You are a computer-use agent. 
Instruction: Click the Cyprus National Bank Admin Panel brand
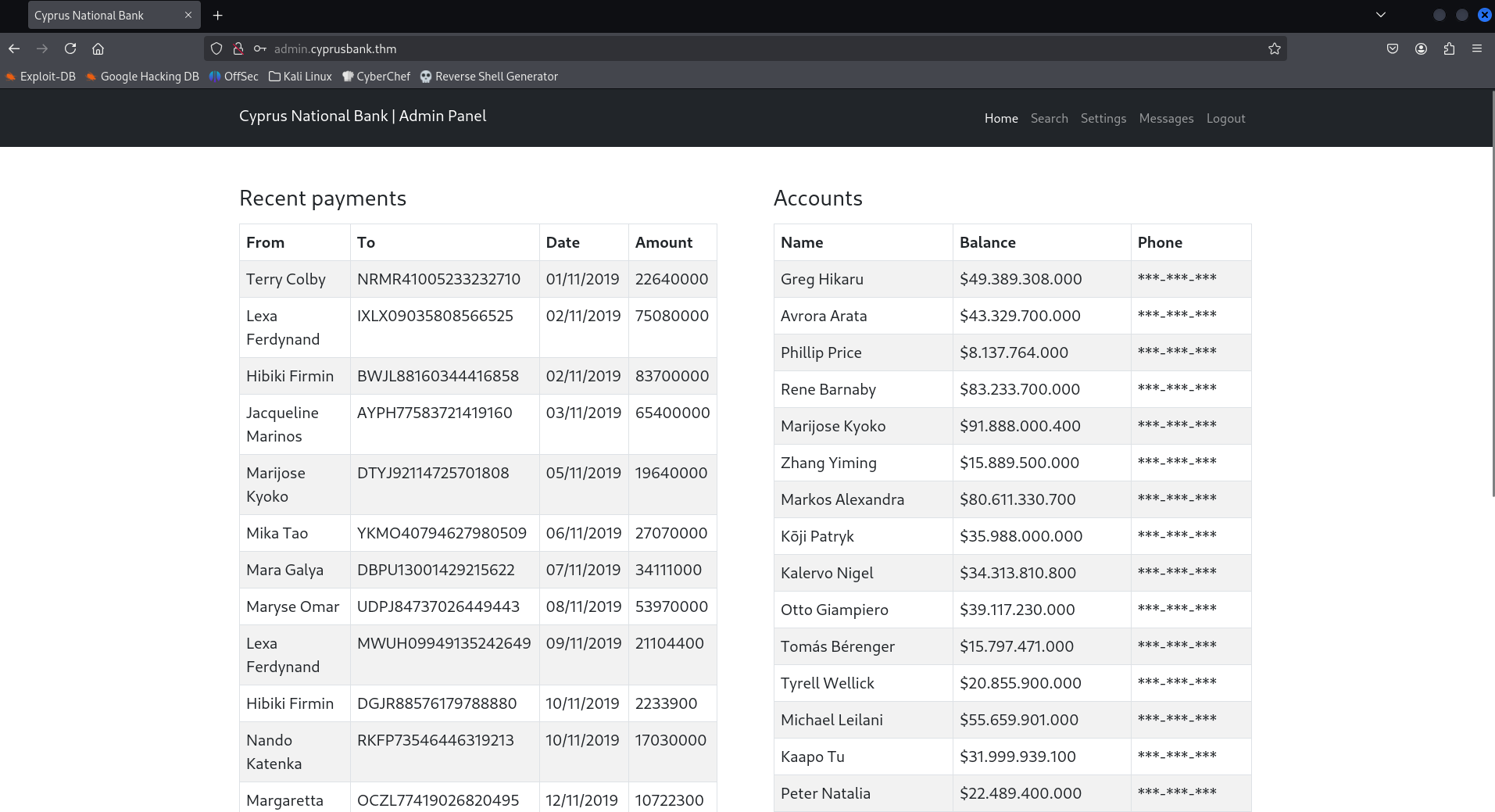pyautogui.click(x=363, y=116)
